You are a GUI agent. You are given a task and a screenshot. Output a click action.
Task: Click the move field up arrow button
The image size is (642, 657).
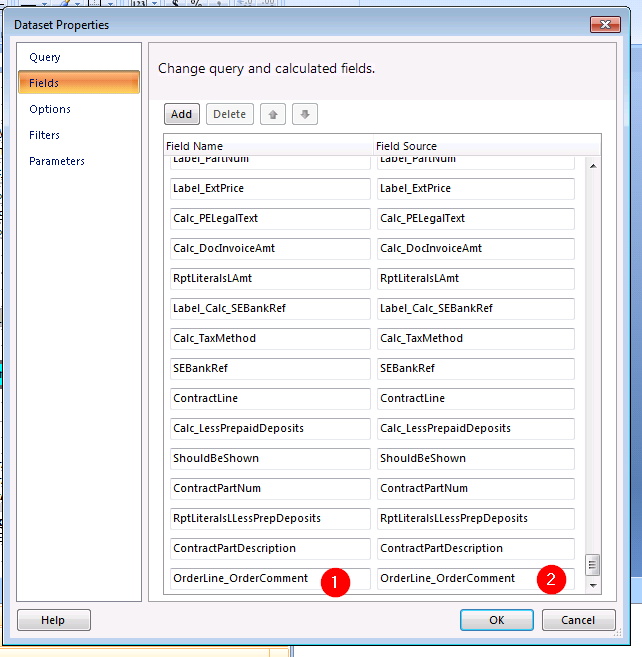click(x=273, y=114)
